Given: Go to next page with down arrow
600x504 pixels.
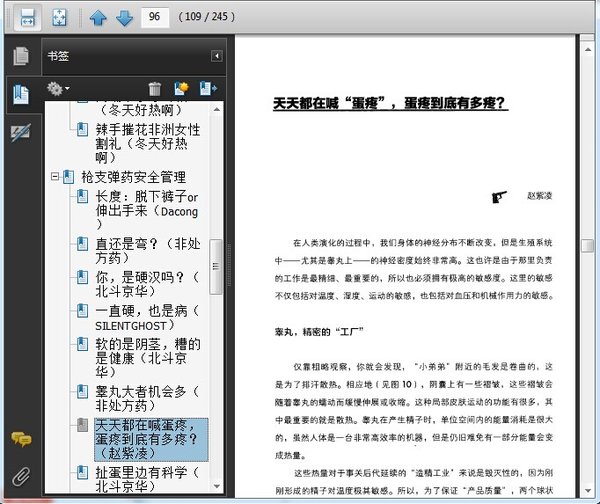Looking at the screenshot, I should pyautogui.click(x=124, y=18).
